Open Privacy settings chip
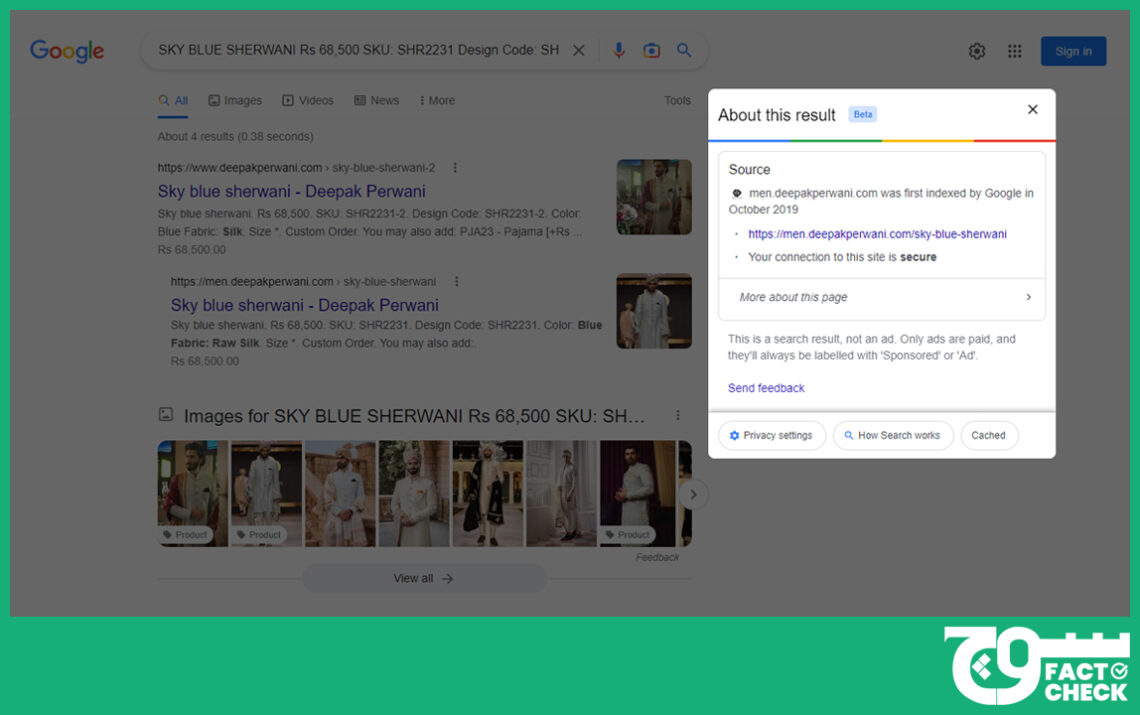Screen dimensions: 1140x715 771,436
